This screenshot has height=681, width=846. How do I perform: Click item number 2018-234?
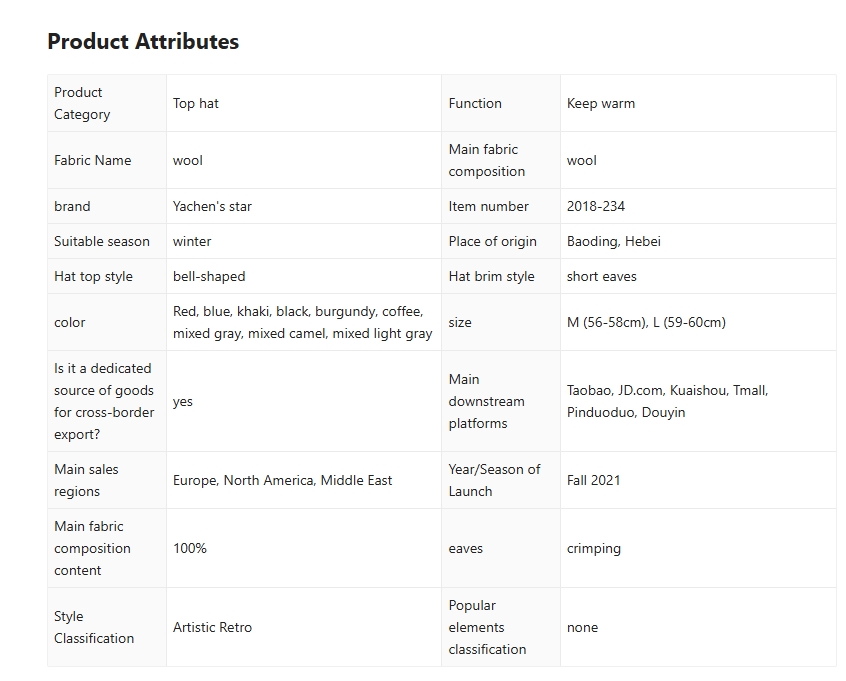pos(596,206)
